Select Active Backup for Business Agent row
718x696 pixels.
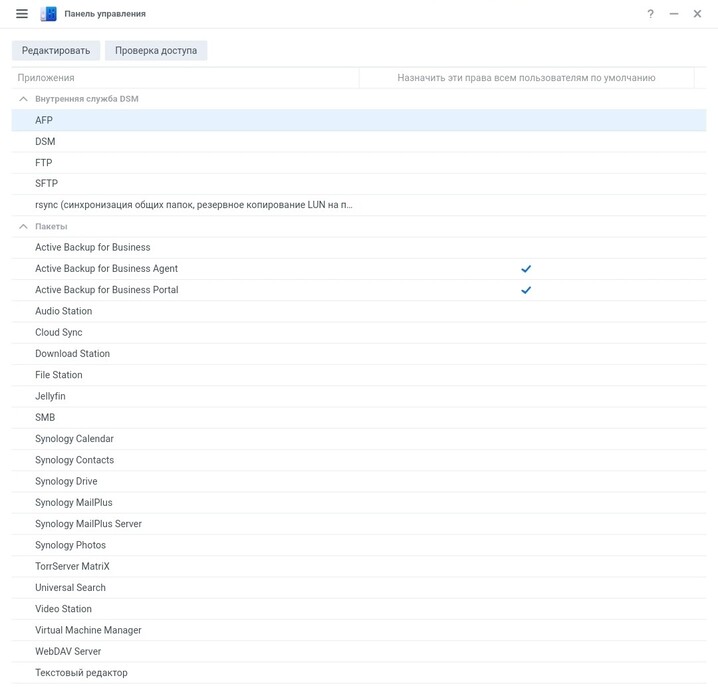359,269
